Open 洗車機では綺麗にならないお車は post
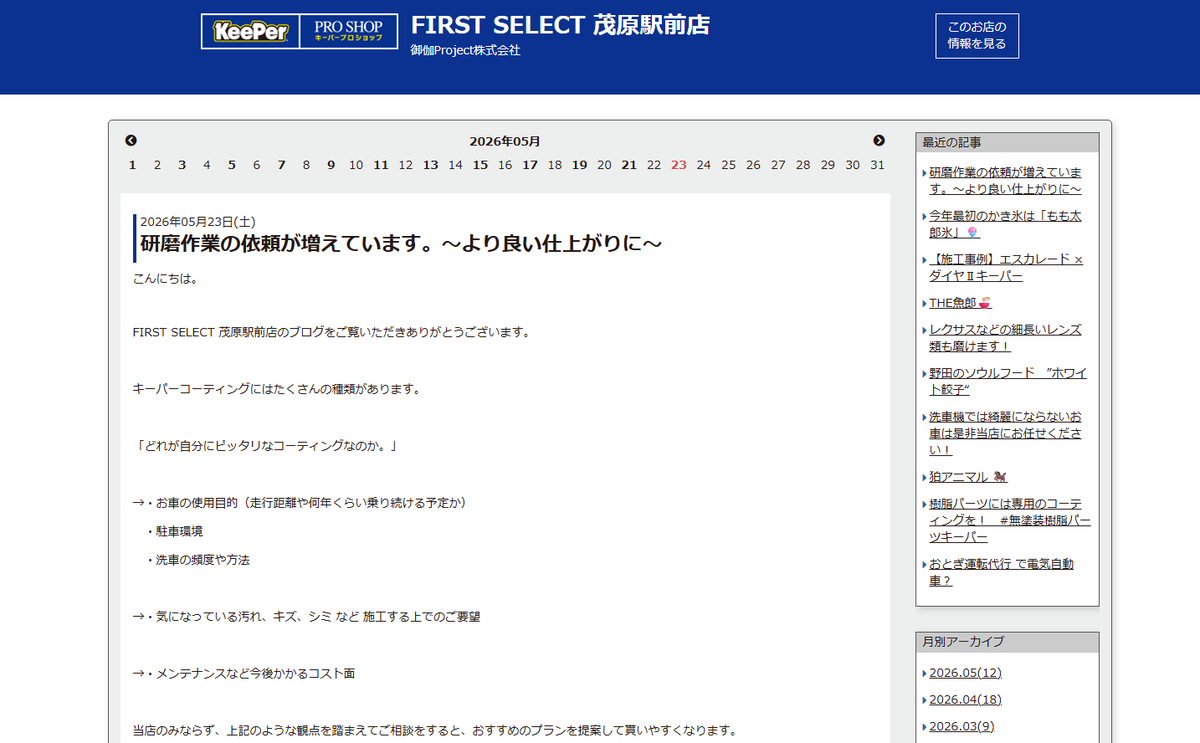Viewport: 1200px width, 743px height. 1005,433
